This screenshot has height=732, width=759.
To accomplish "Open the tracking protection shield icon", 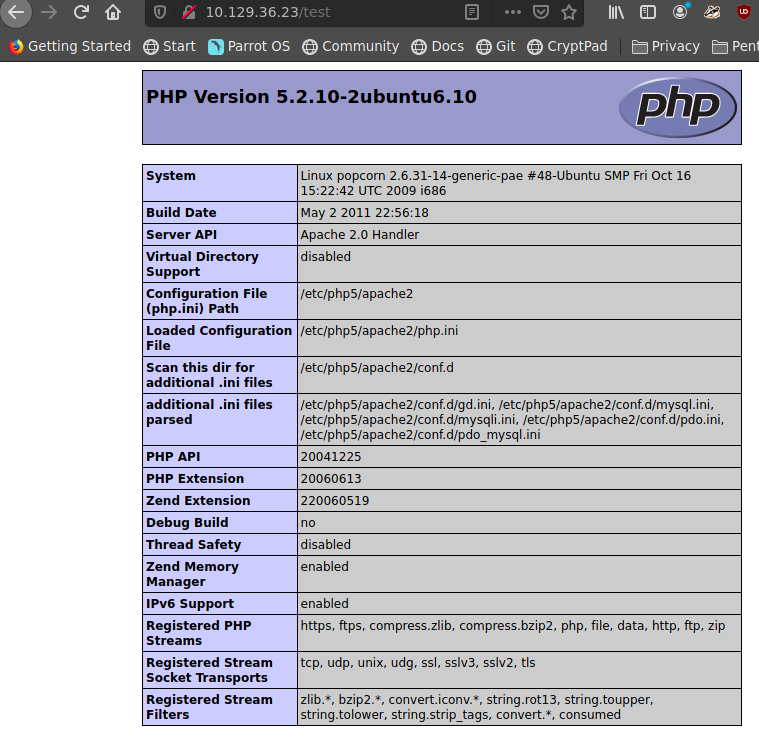I will (x=160, y=12).
